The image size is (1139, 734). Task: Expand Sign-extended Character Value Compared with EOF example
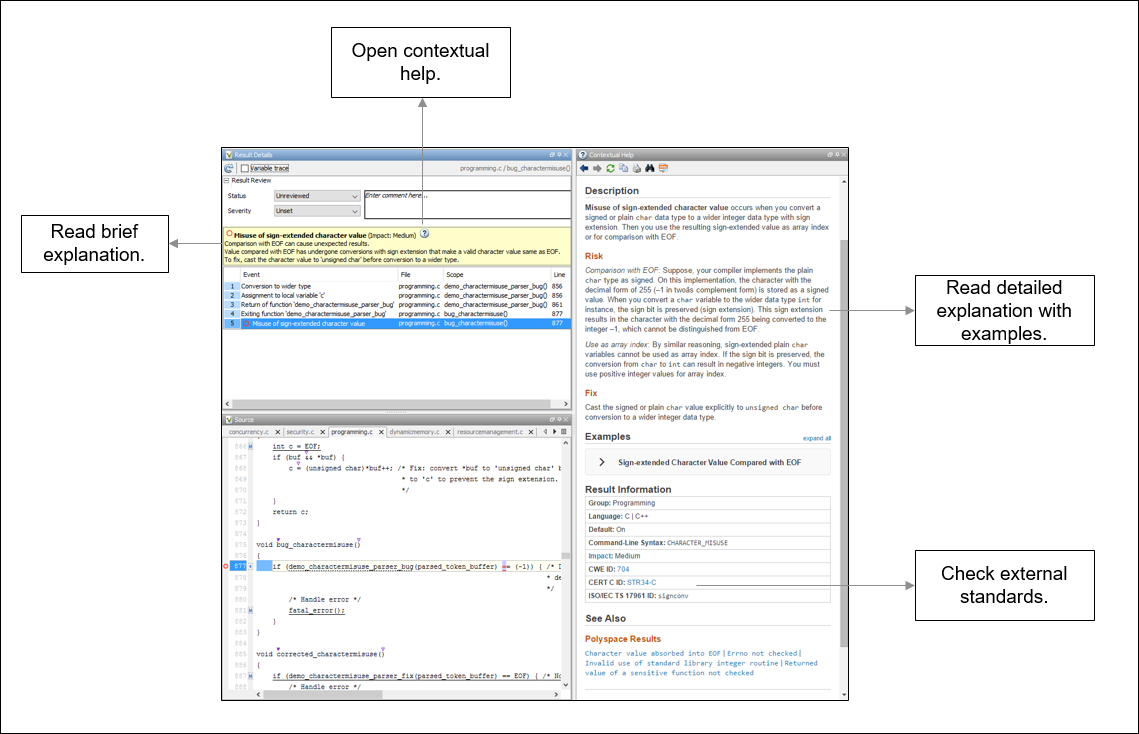[x=708, y=462]
